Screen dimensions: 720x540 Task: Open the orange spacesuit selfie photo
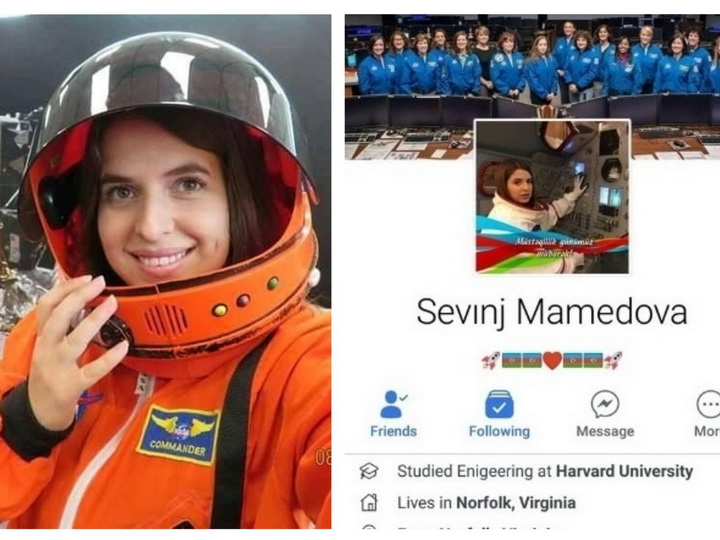coord(165,272)
